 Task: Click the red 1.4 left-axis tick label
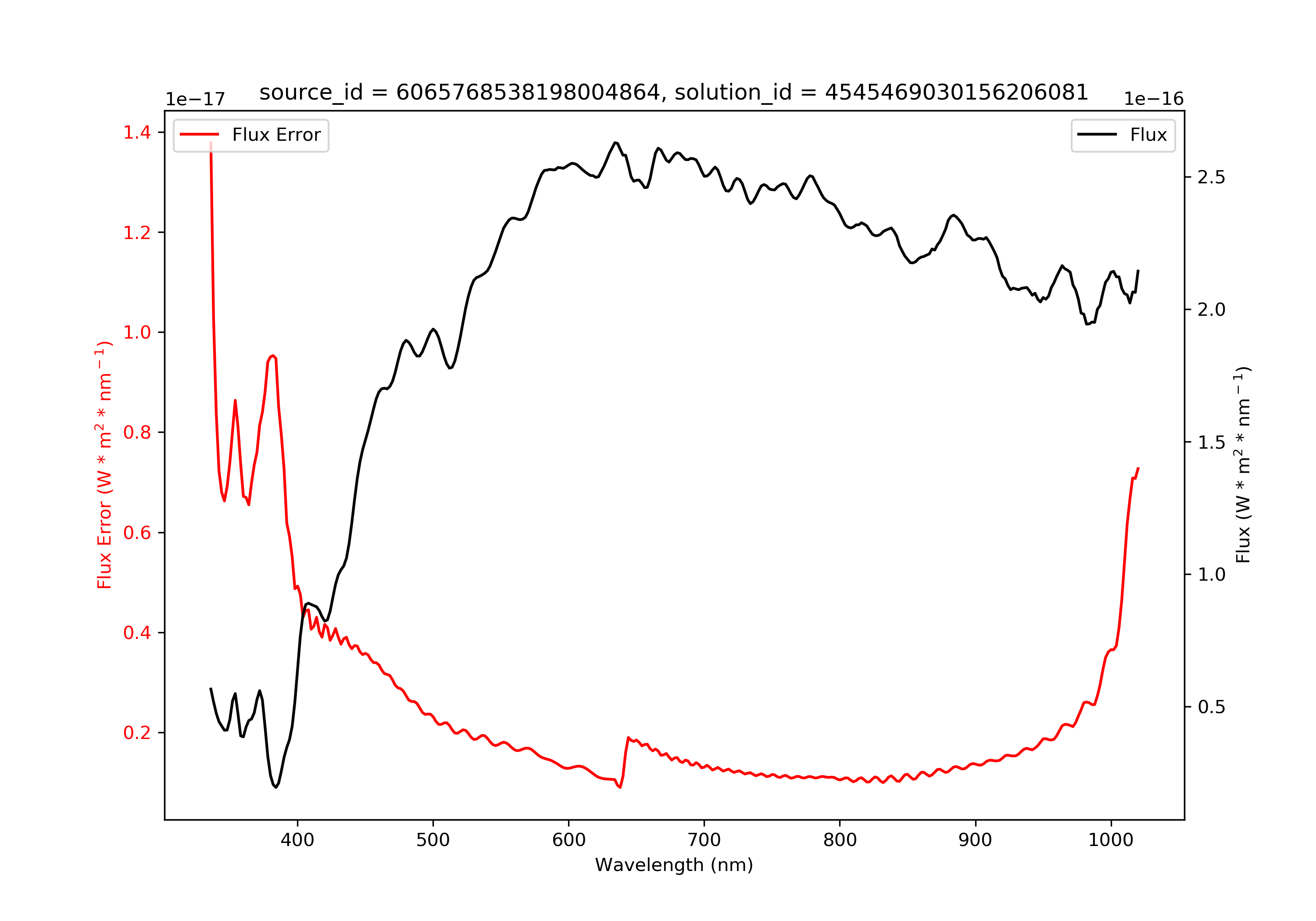(137, 132)
